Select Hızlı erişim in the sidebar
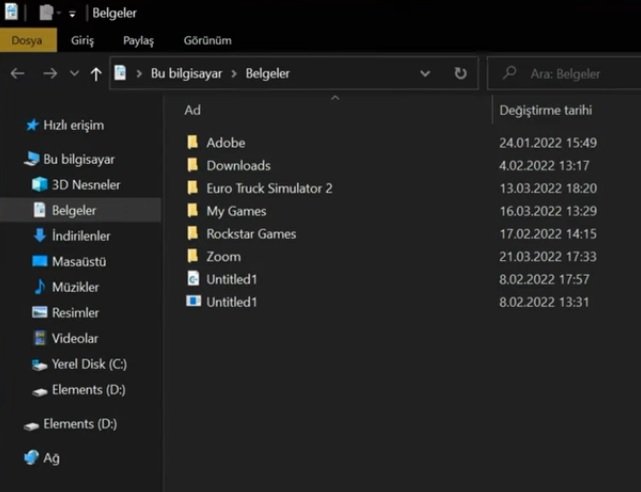The height and width of the screenshot is (492, 641). click(x=74, y=125)
